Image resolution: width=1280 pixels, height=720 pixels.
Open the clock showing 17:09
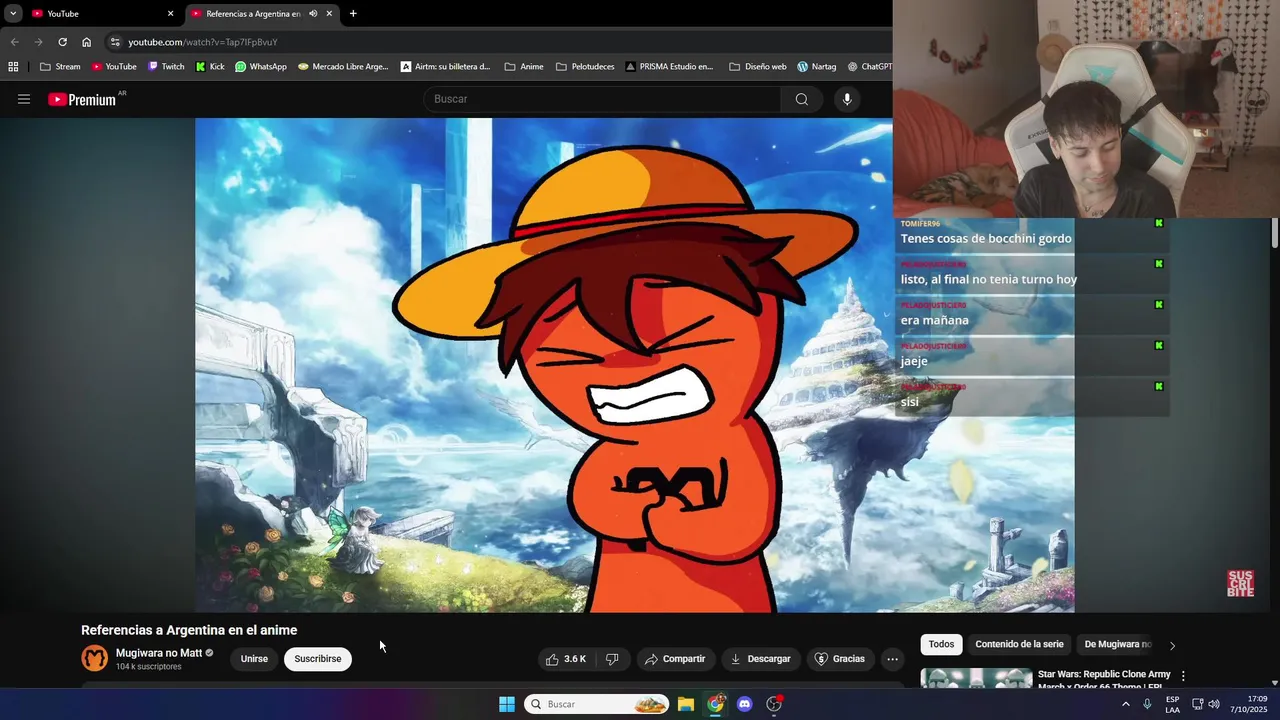tap(1248, 704)
